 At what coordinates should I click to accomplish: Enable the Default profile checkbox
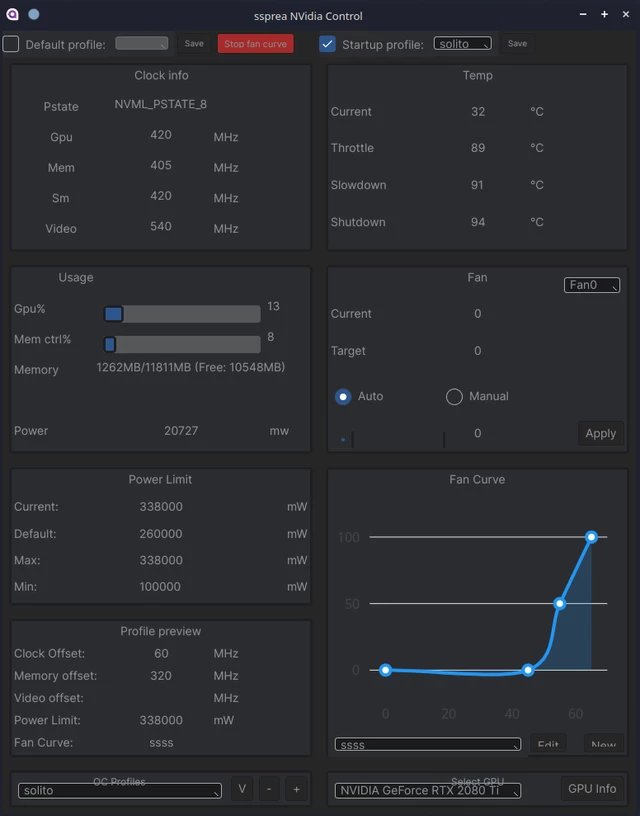click(x=11, y=43)
